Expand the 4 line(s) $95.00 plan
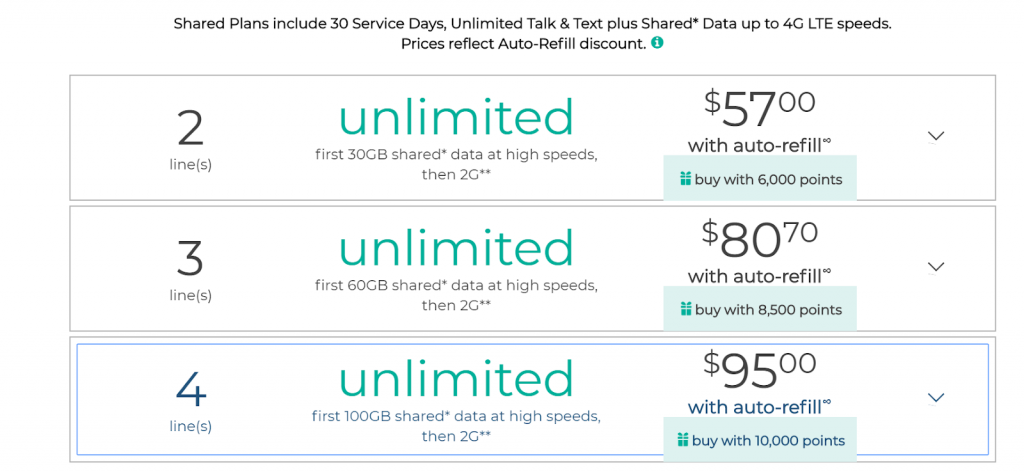The width and height of the screenshot is (1024, 472). 936,397
